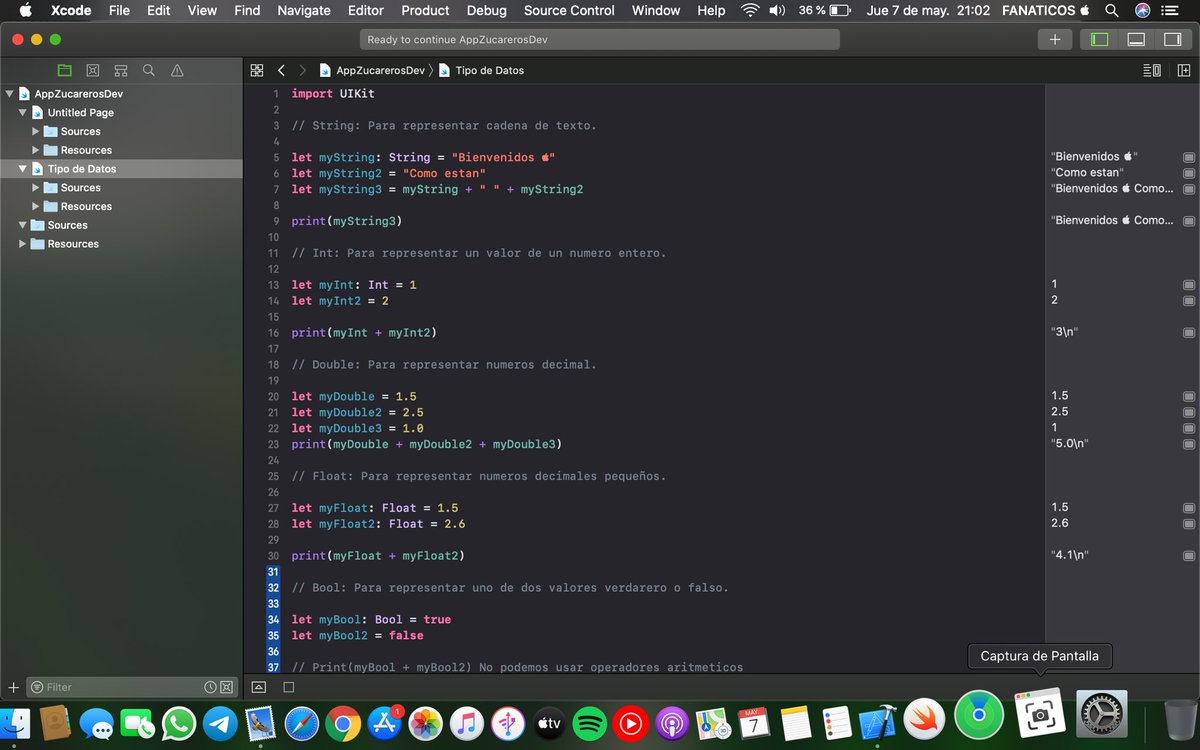Add an editor split on the right
This screenshot has height=750, width=1200.
click(x=1183, y=70)
